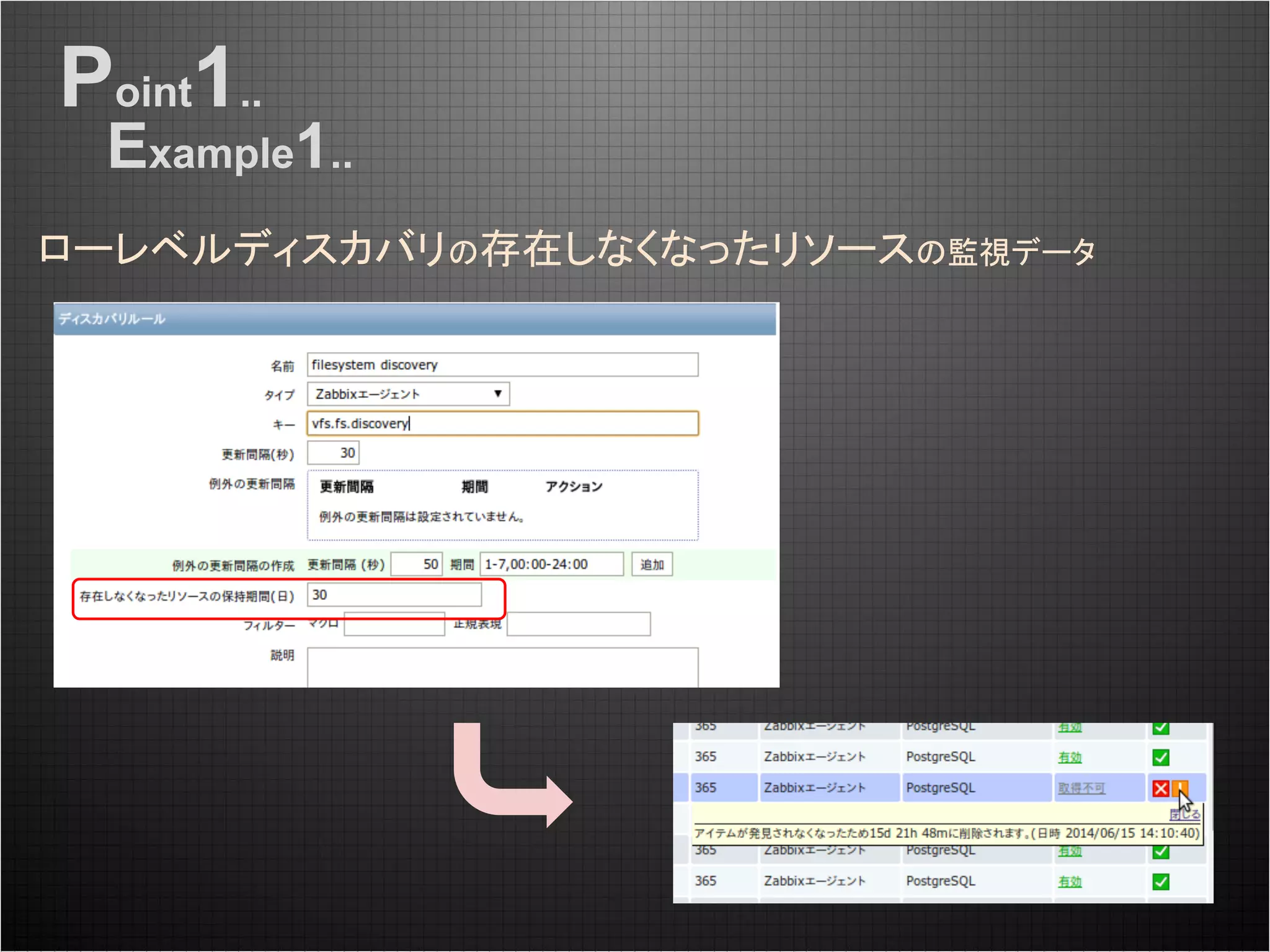Screen dimensions: 1270x952
Task: Click the flexible interval field showing 50
Action: coord(416,565)
